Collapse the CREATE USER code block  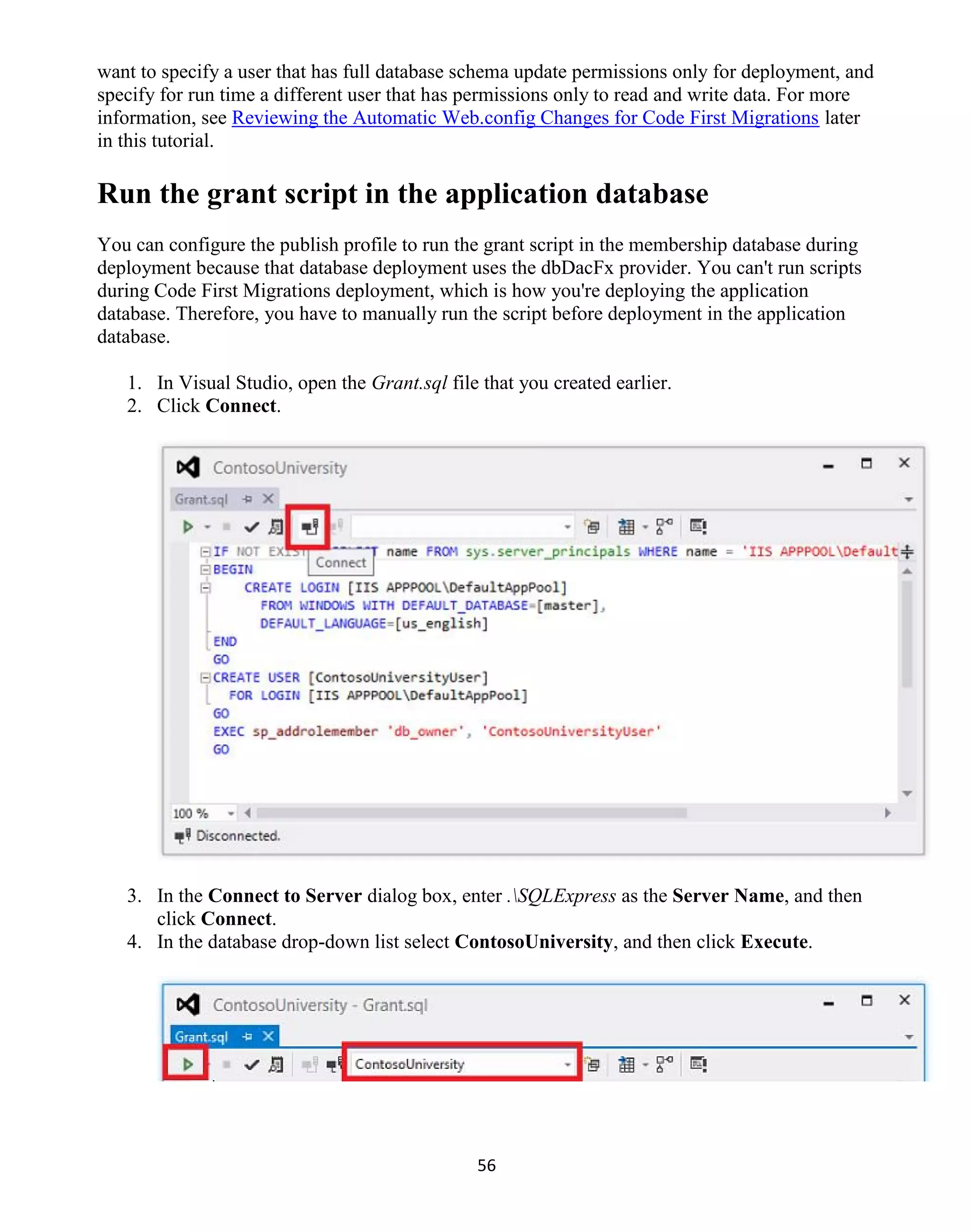pos(205,677)
